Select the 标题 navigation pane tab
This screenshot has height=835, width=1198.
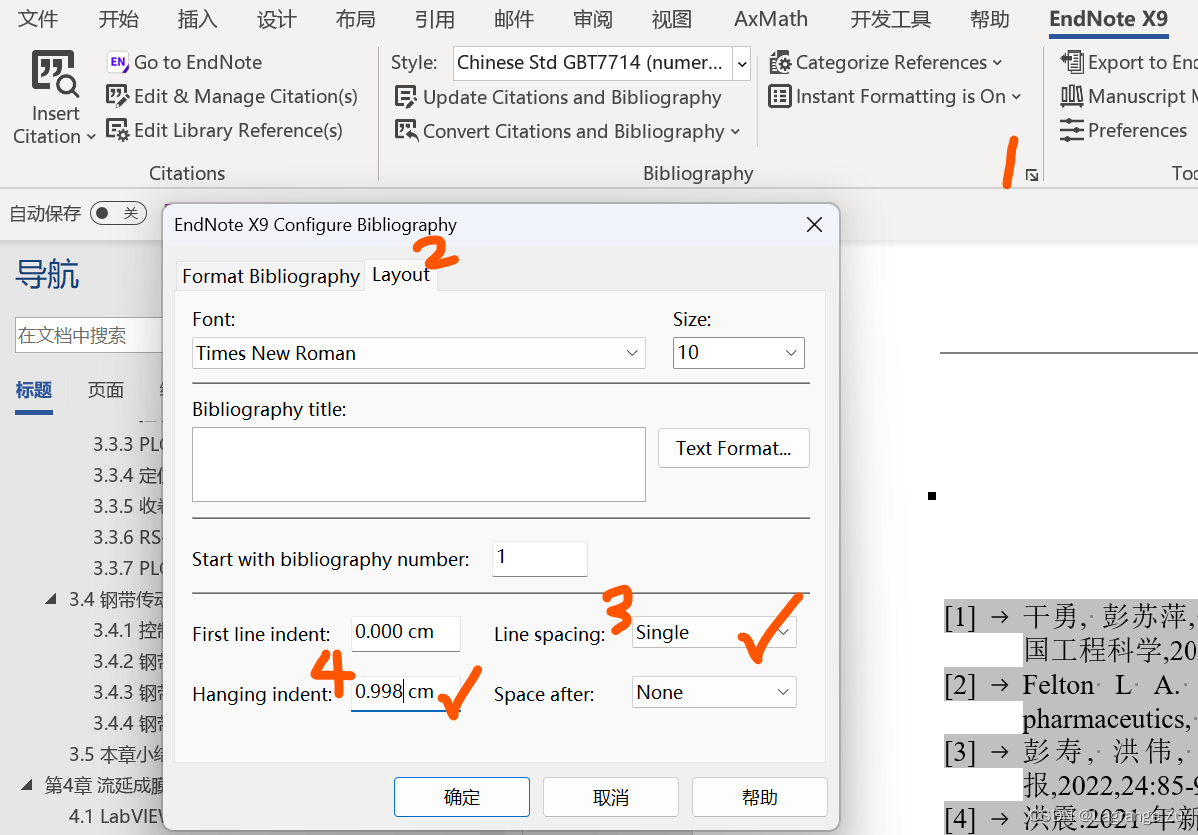click(34, 390)
